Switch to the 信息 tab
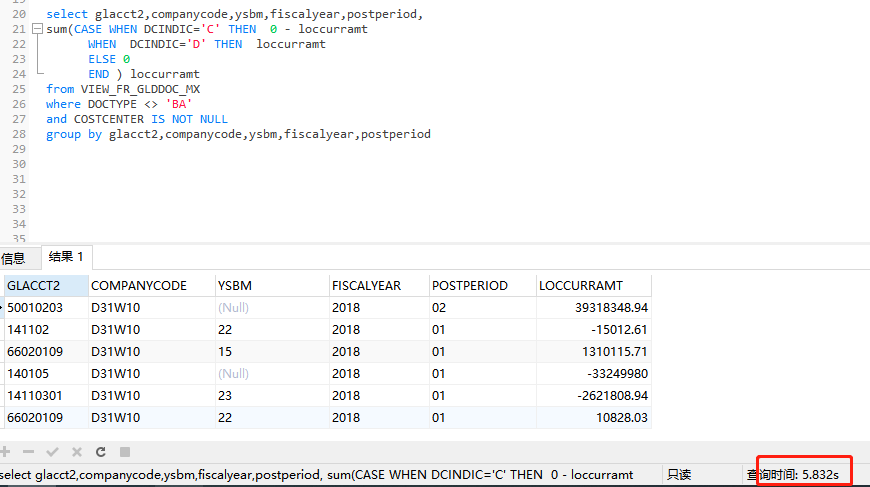The height and width of the screenshot is (487, 870). coord(13,258)
